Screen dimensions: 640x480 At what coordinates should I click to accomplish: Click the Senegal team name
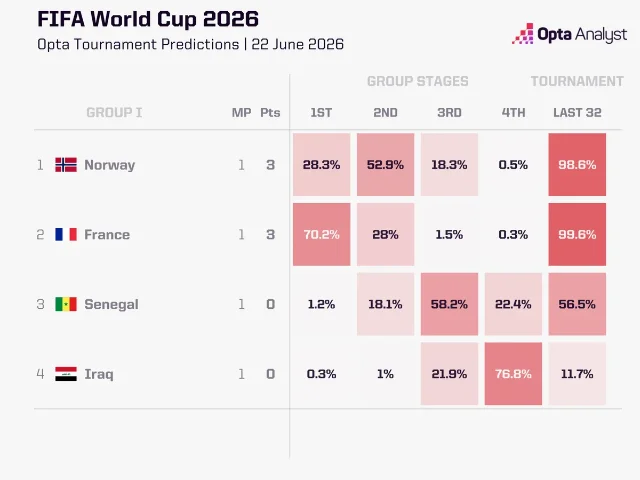[x=111, y=304]
